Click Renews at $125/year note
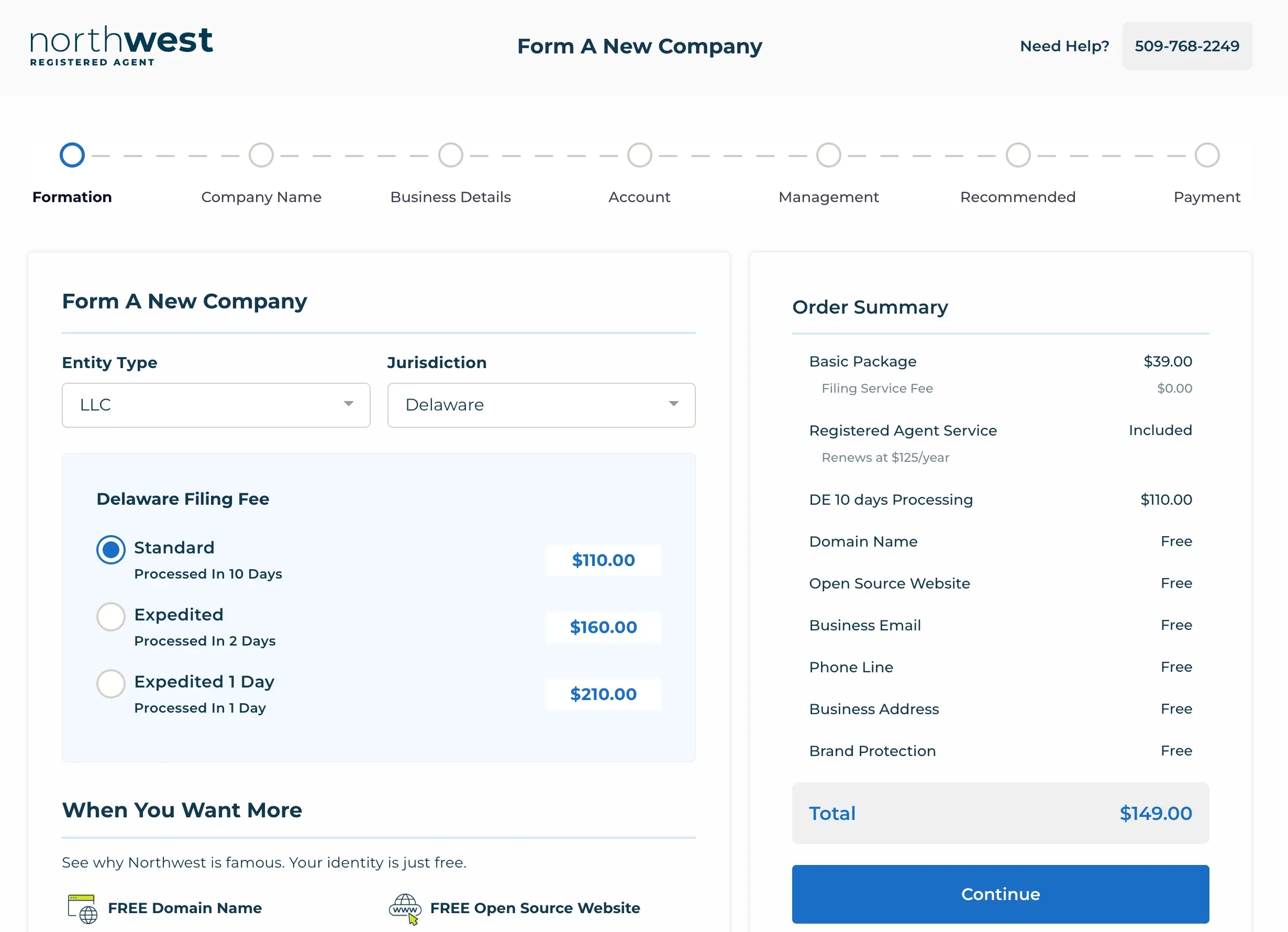The width and height of the screenshot is (1288, 932). click(x=885, y=458)
